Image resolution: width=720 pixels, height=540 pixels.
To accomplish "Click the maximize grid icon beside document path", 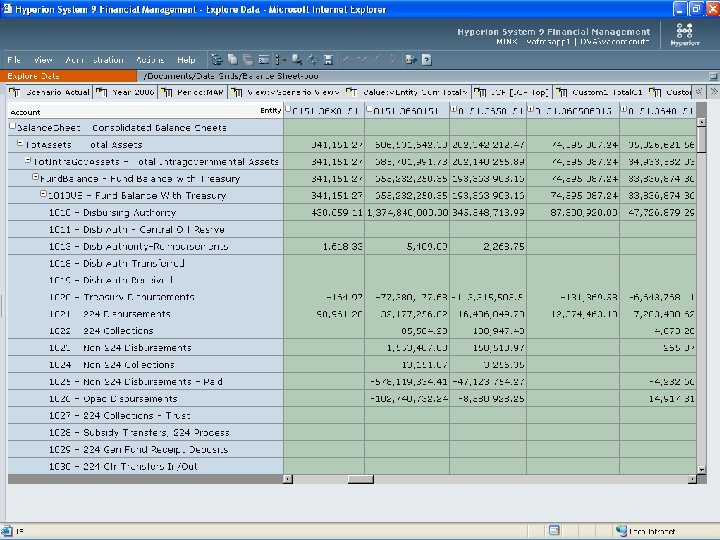I will [713, 76].
